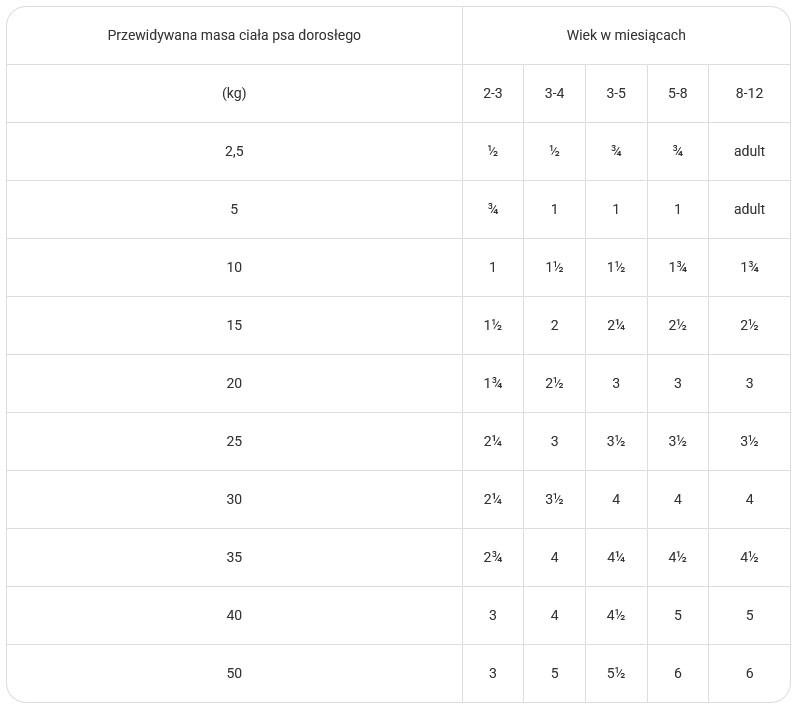Select the '20' kg weight row label
The image size is (796, 716).
coord(234,383)
